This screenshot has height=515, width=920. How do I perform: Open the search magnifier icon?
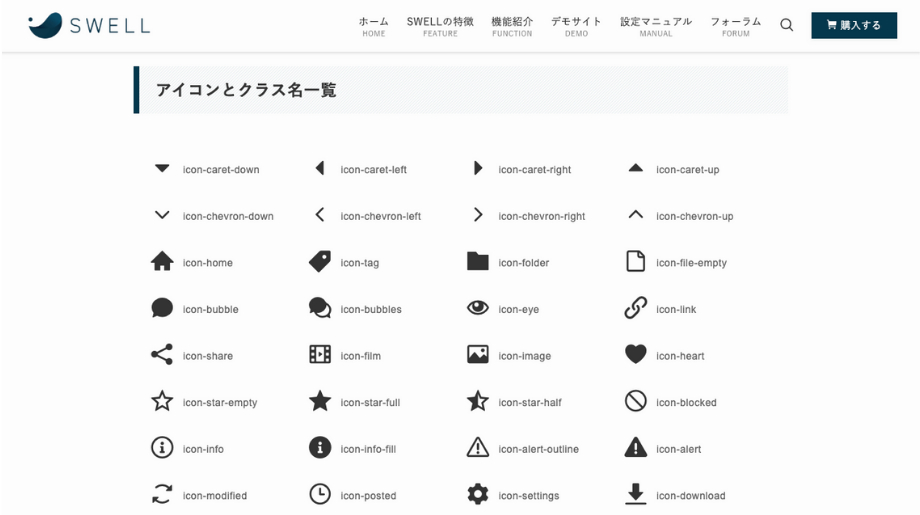pyautogui.click(x=787, y=25)
